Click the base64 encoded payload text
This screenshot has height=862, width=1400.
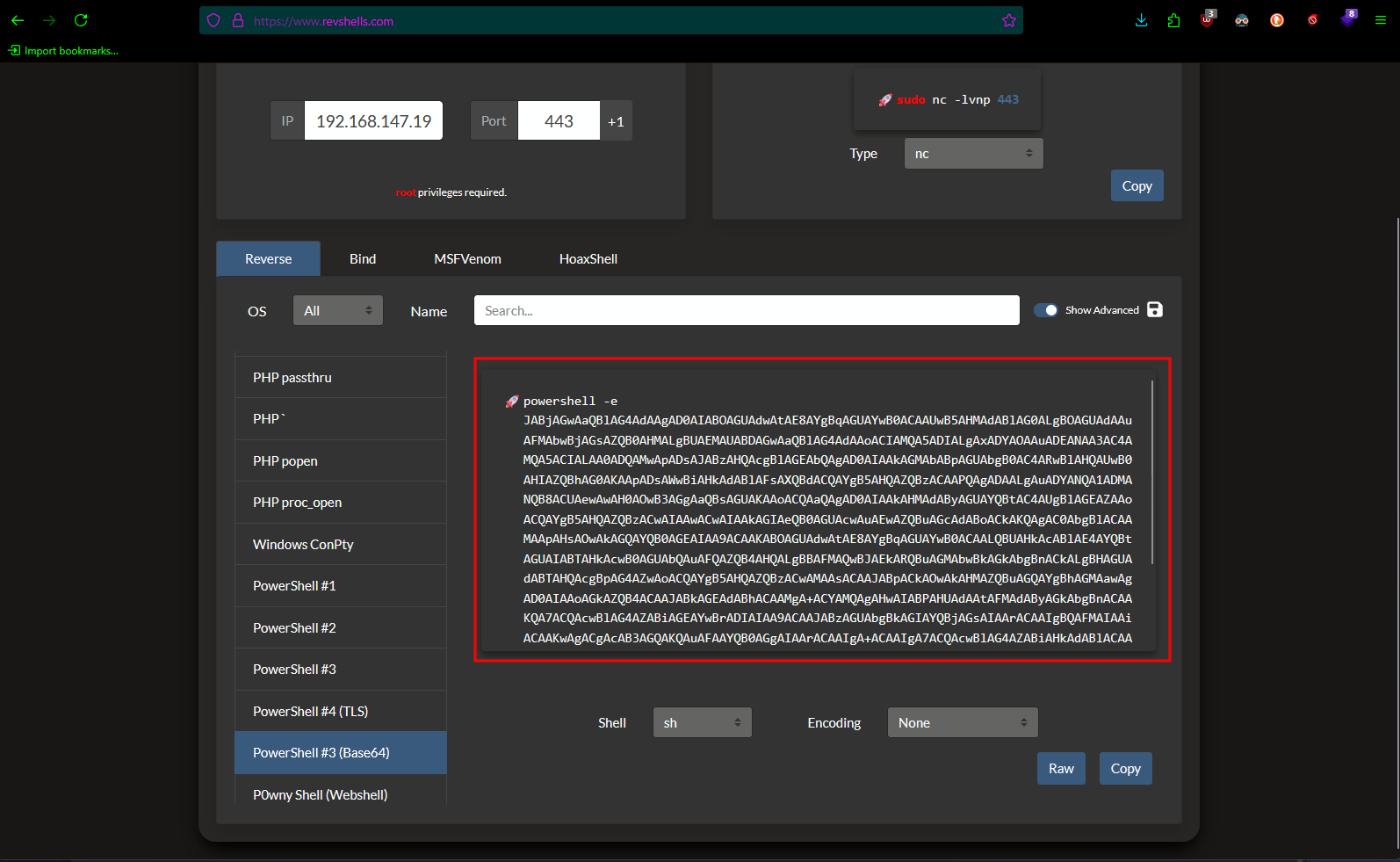coord(827,529)
